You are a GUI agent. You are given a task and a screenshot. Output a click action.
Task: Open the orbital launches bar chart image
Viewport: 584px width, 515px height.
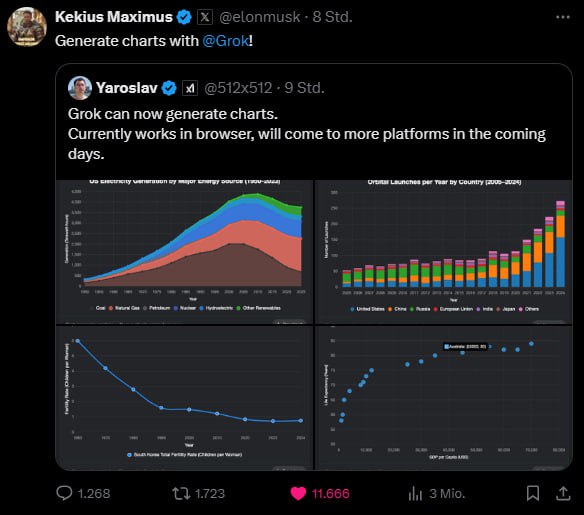click(443, 251)
